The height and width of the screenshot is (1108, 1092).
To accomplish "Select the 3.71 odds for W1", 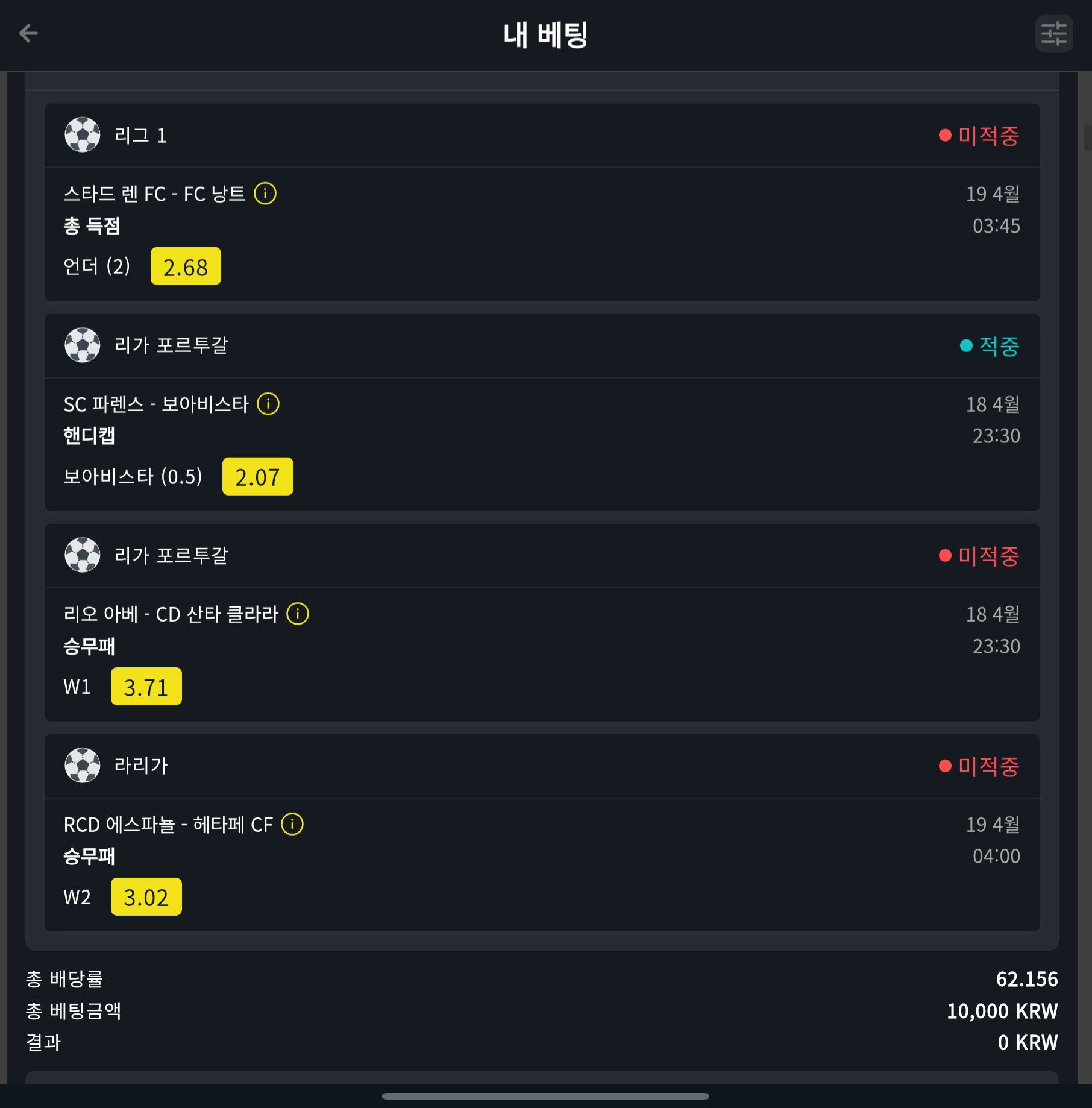I will (146, 686).
